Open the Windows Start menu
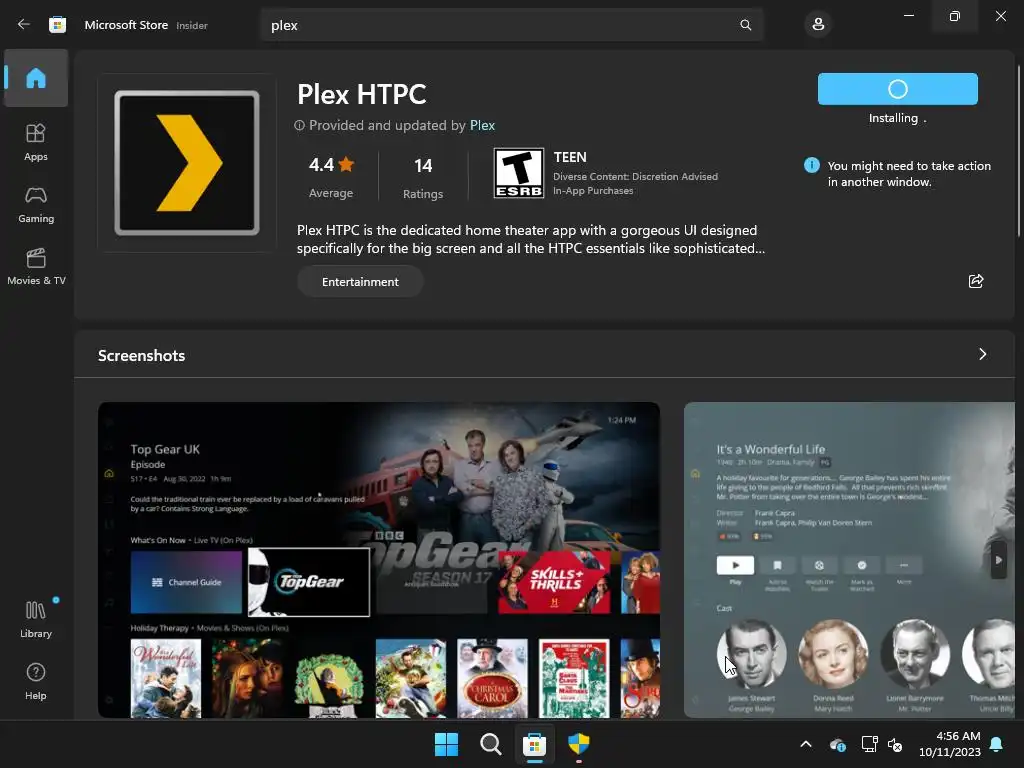The width and height of the screenshot is (1024, 768). (447, 744)
